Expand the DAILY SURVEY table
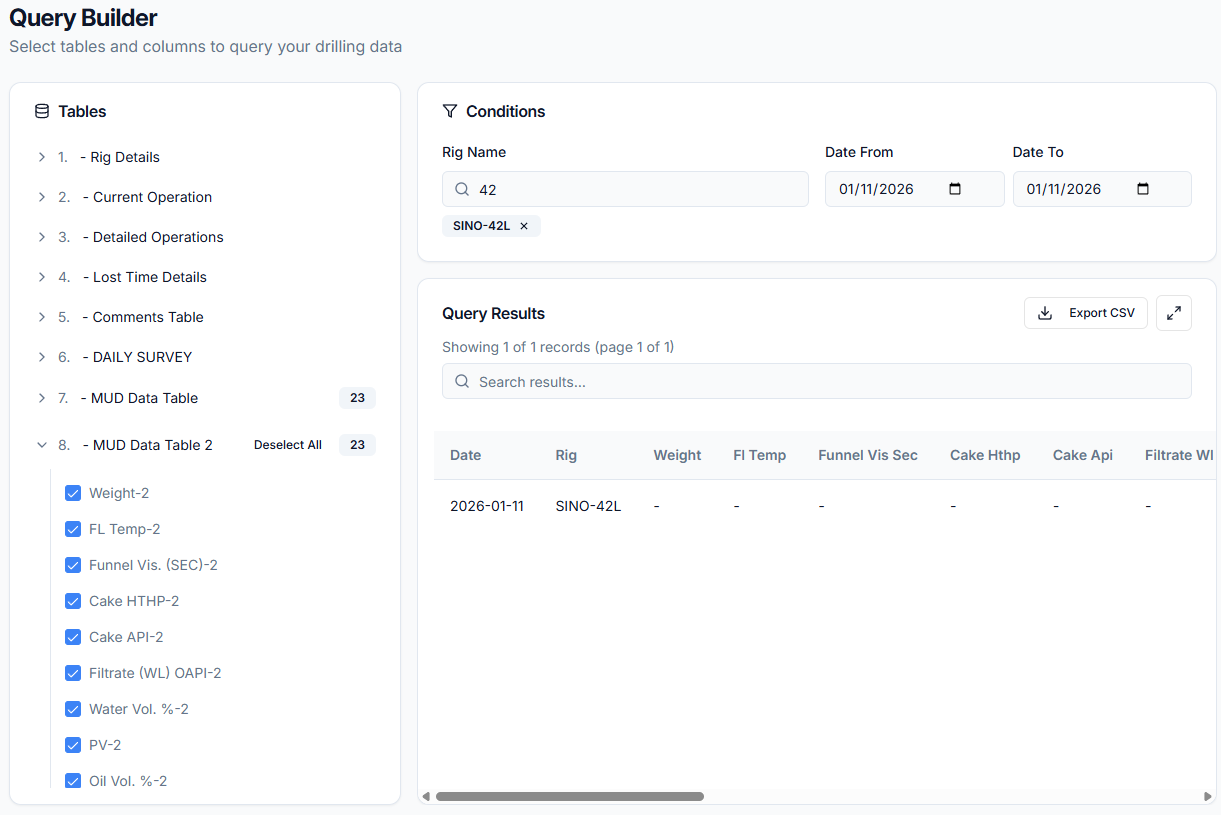The image size is (1221, 815). tap(42, 357)
